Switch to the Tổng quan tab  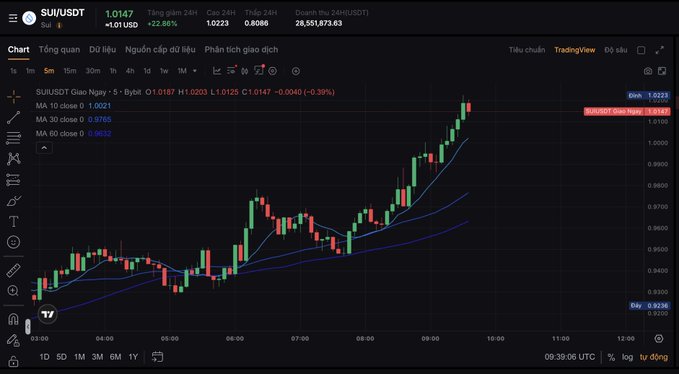pyautogui.click(x=59, y=50)
